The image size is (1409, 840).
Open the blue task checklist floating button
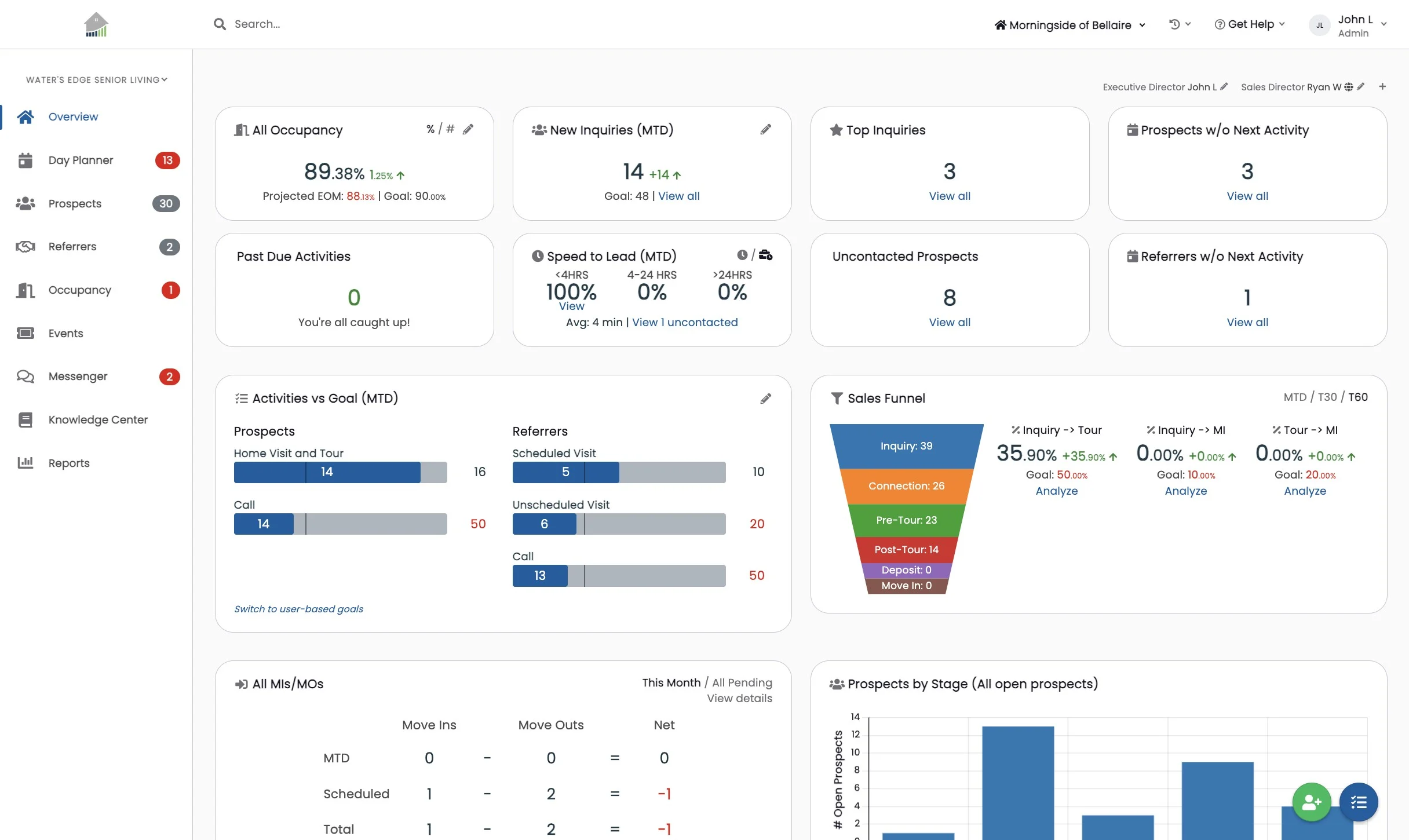tap(1359, 802)
